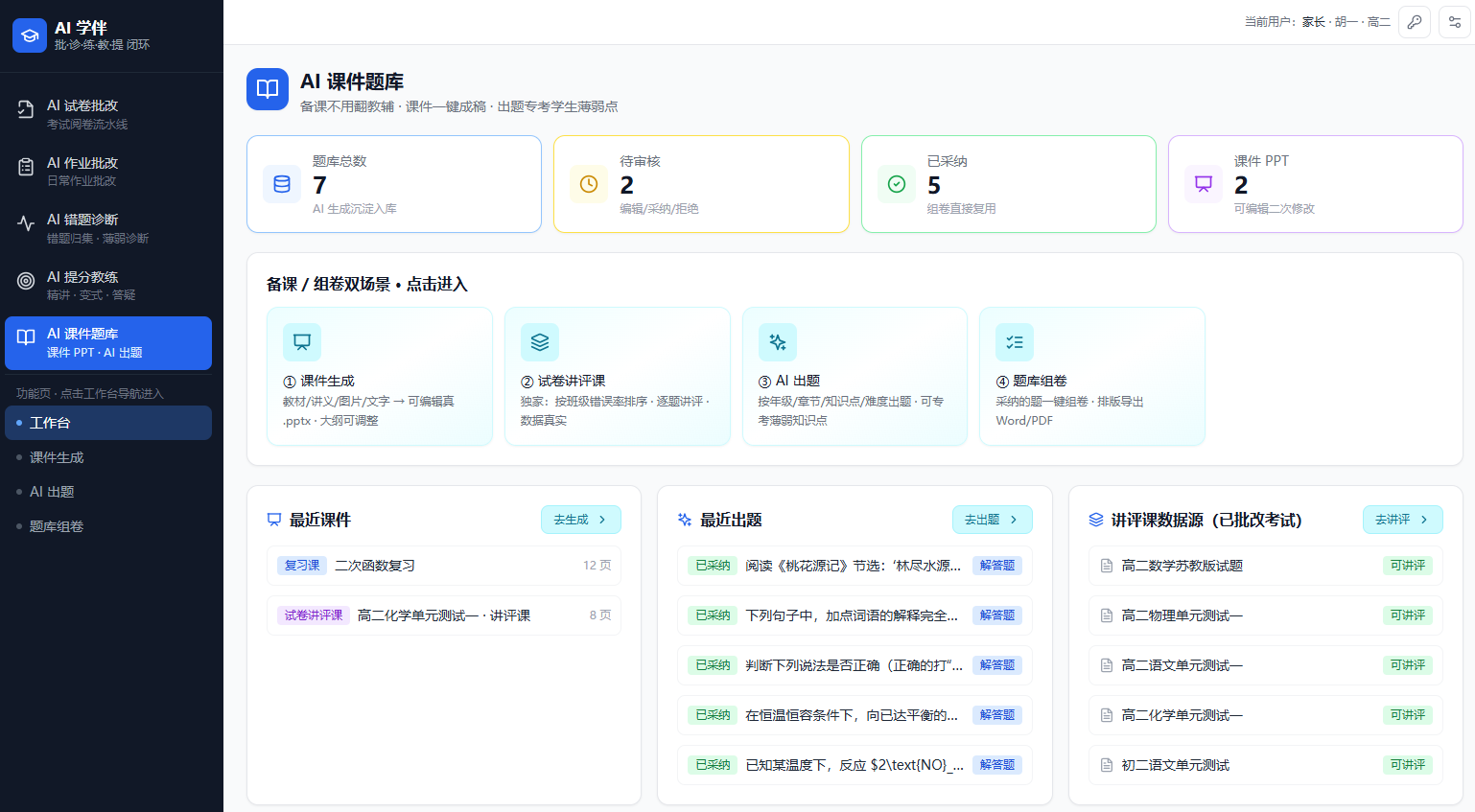Click 可讲评 tag for 初二语文单元测试
Viewport: 1475px width, 812px height.
tap(1408, 765)
